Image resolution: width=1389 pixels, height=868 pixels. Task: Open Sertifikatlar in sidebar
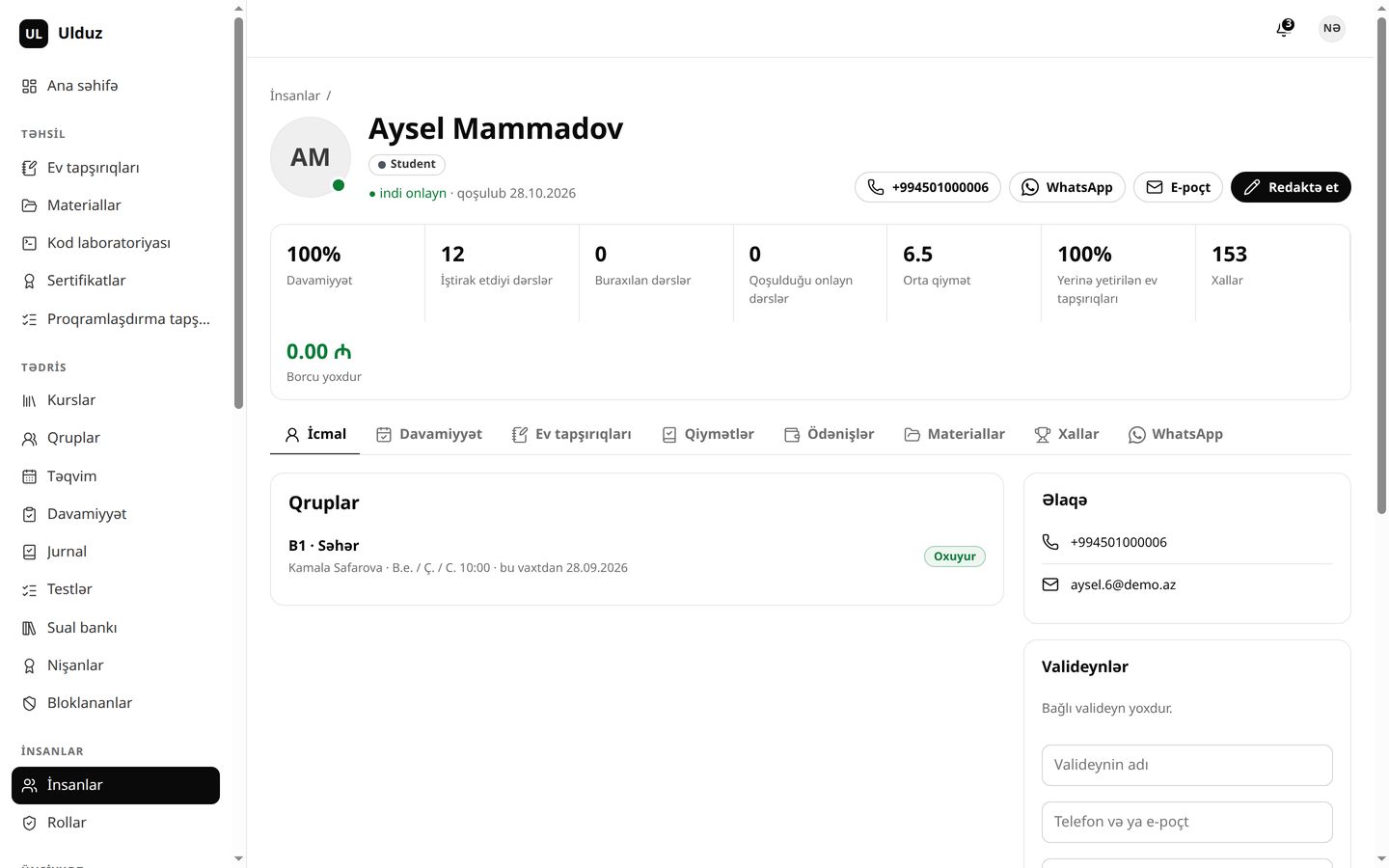[x=116, y=281]
